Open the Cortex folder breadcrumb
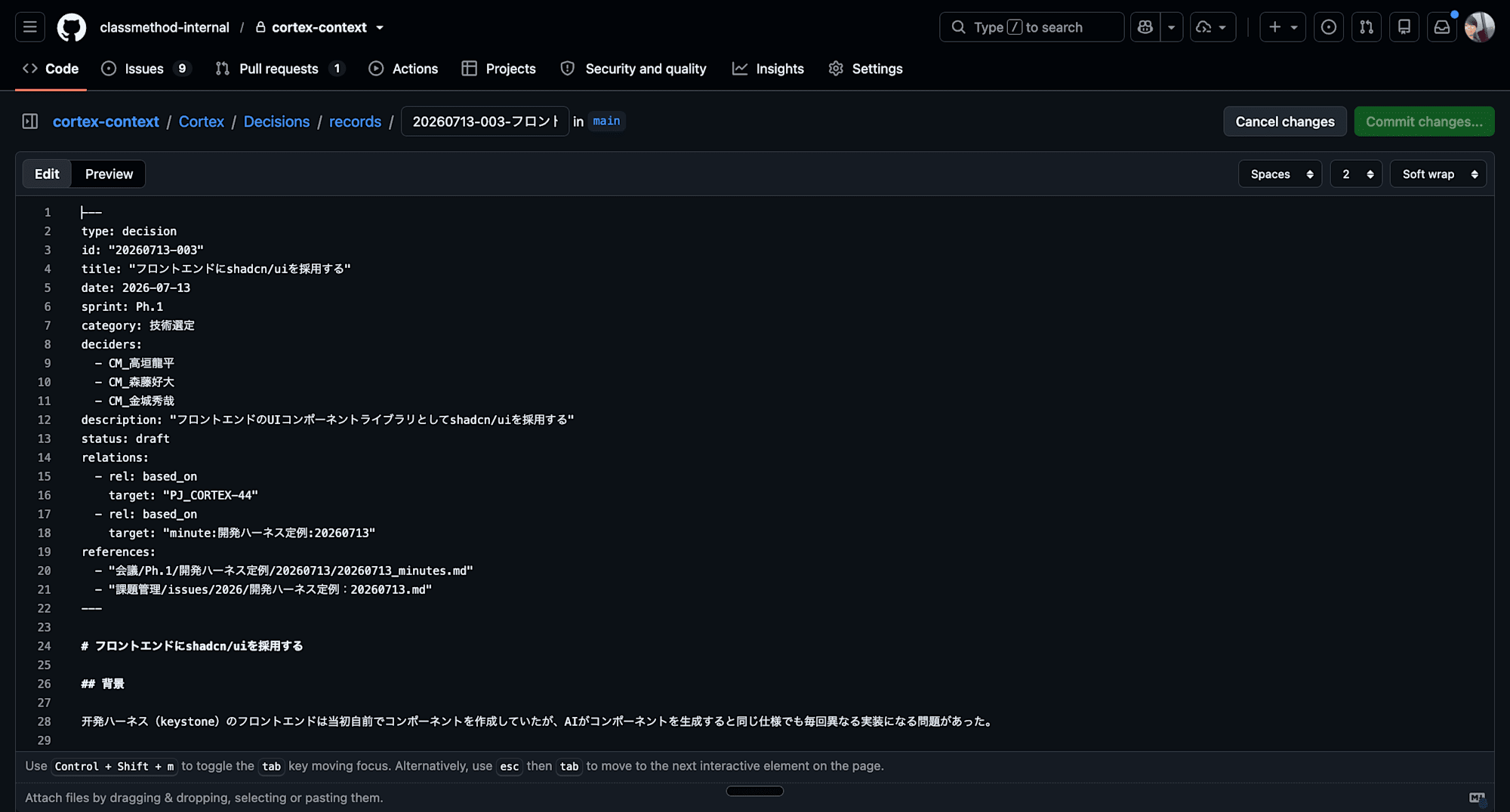Screen dimensions: 1510x812 [202, 121]
